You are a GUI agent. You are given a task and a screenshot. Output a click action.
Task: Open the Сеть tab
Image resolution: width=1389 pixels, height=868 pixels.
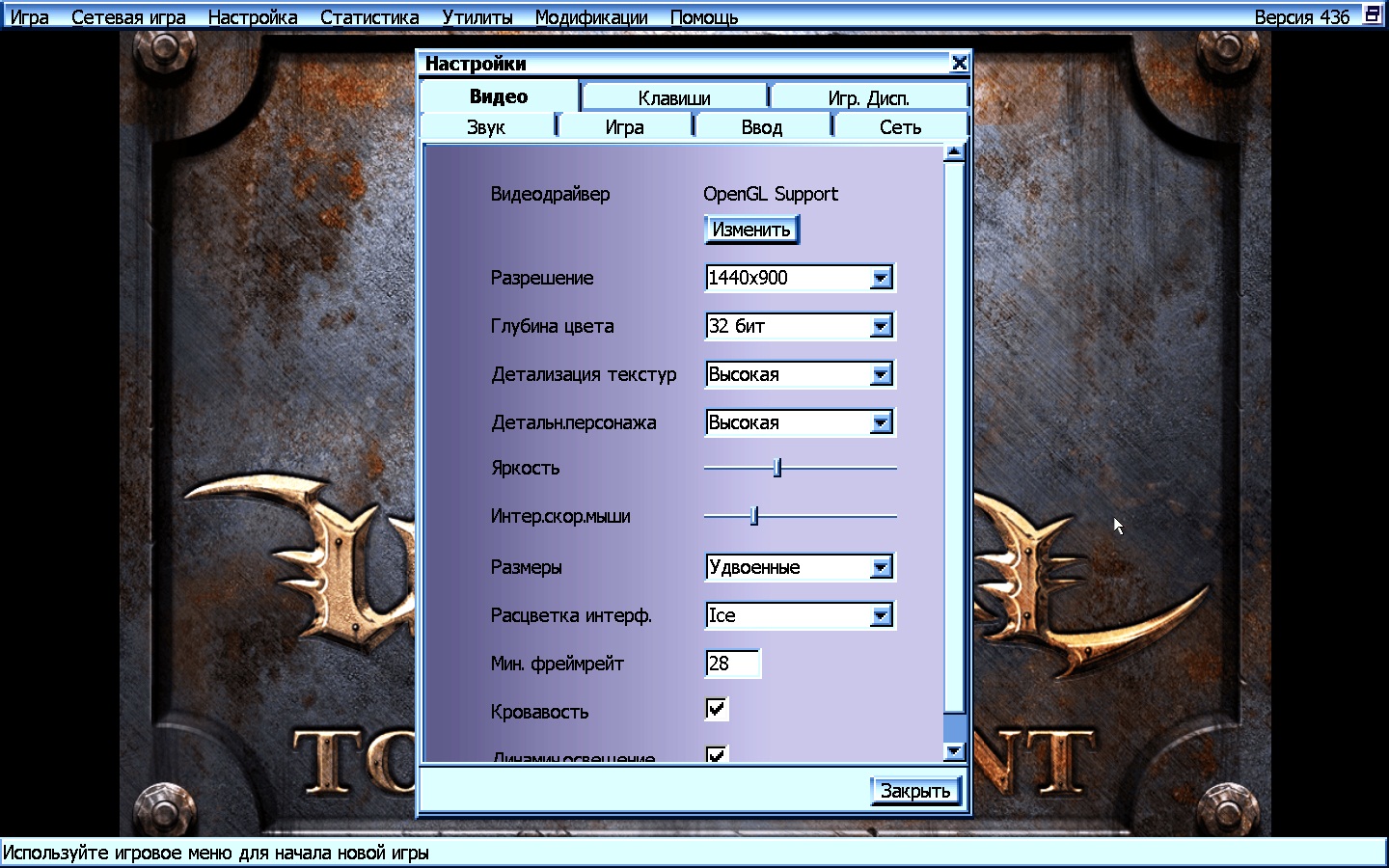(x=901, y=127)
